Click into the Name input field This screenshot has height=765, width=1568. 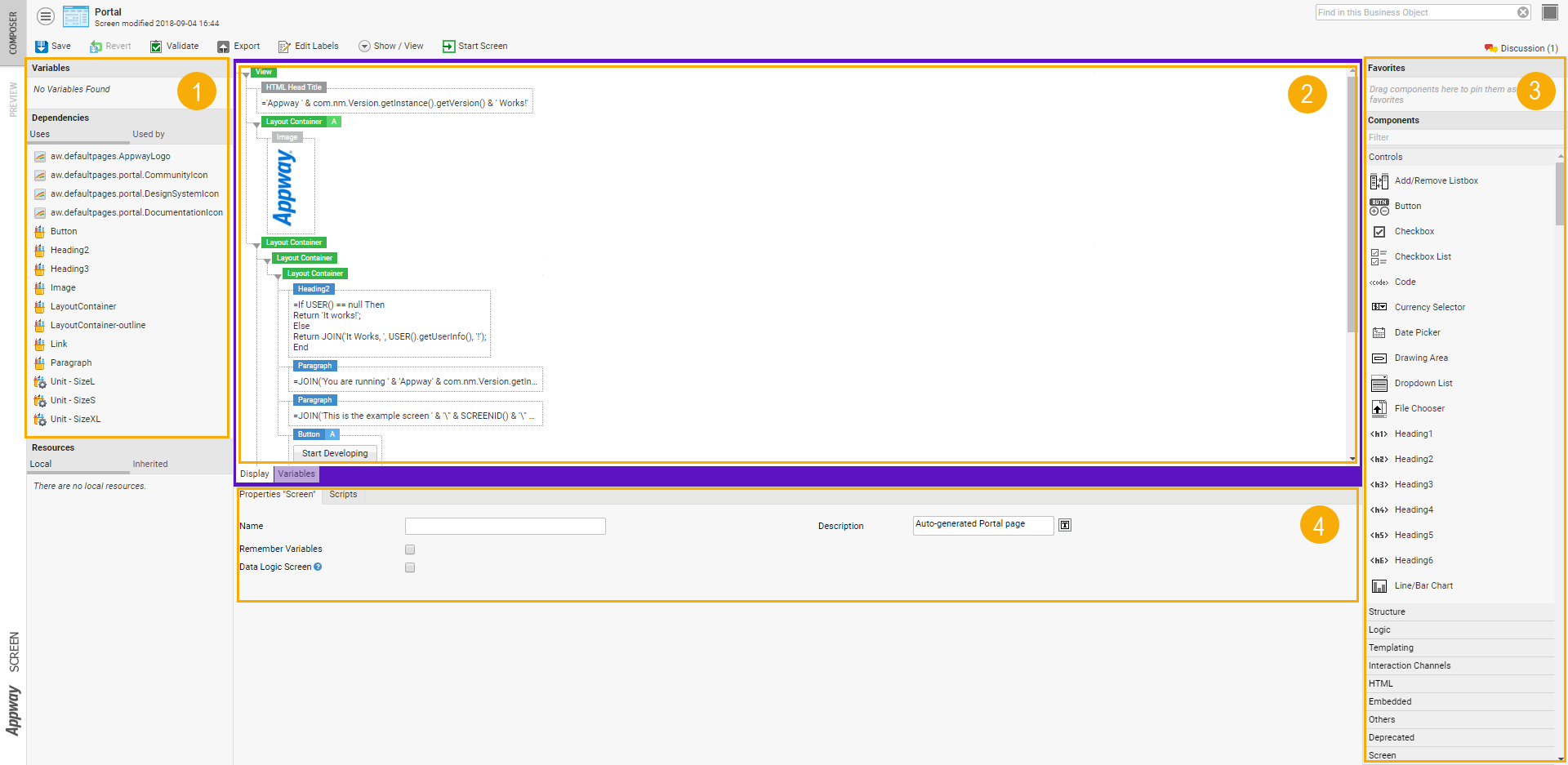tap(505, 527)
